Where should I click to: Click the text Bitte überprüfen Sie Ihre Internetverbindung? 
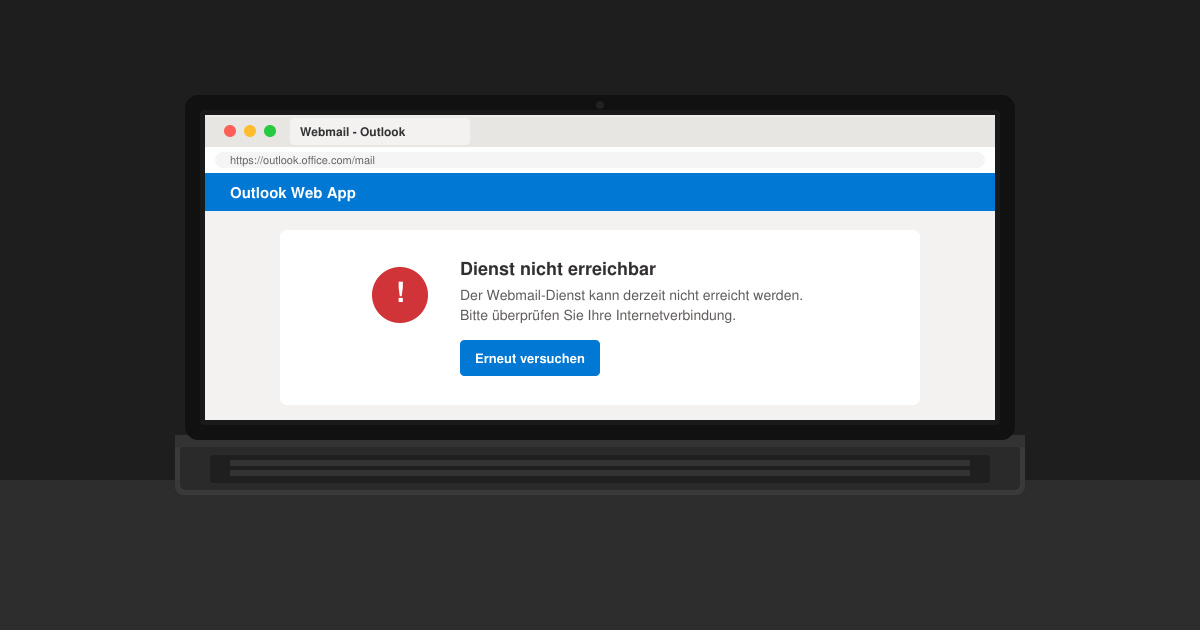click(598, 316)
